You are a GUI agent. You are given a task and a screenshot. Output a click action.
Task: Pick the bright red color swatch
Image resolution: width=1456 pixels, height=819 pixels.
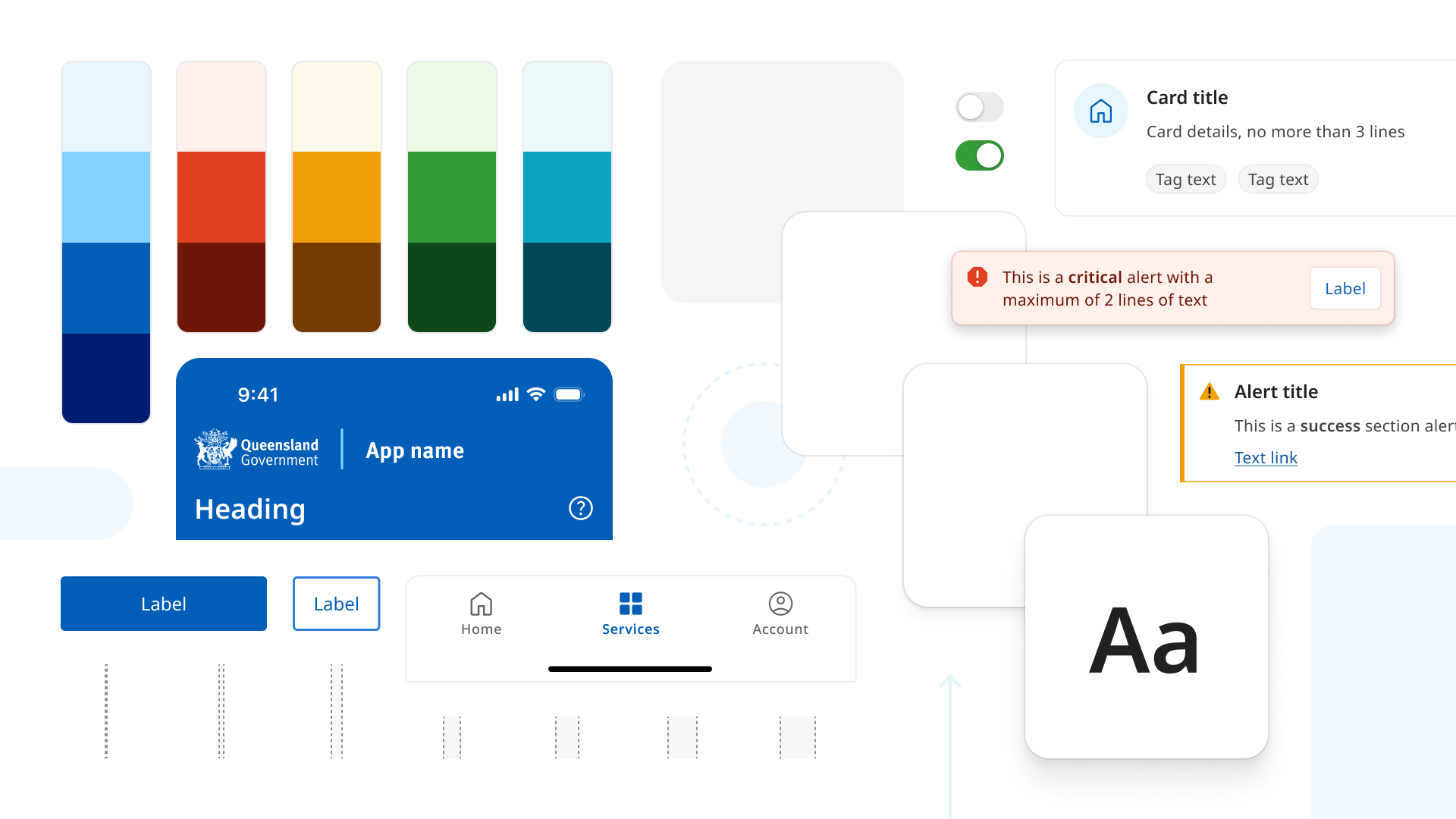[221, 197]
